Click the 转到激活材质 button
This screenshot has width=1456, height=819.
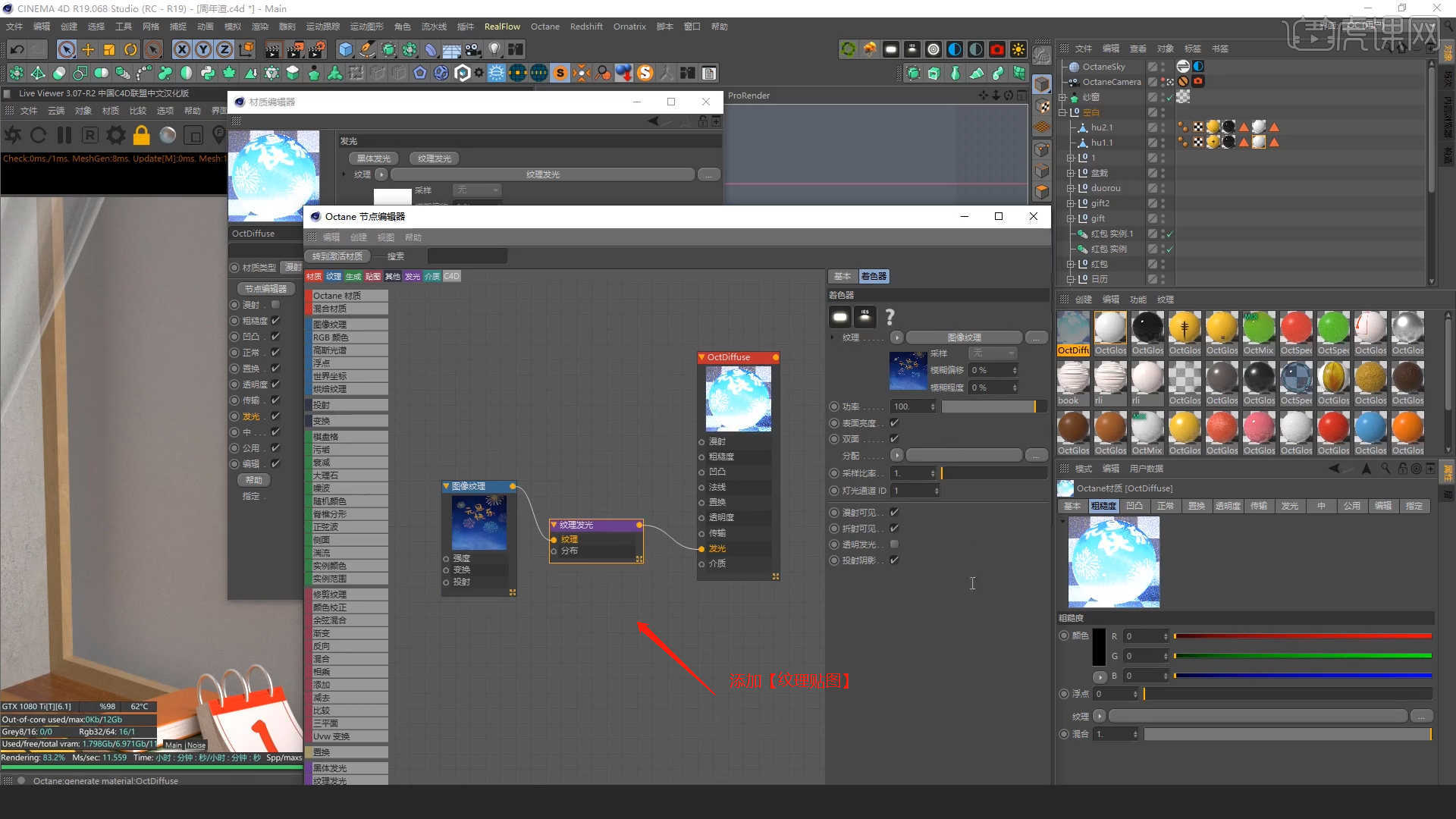pos(337,256)
